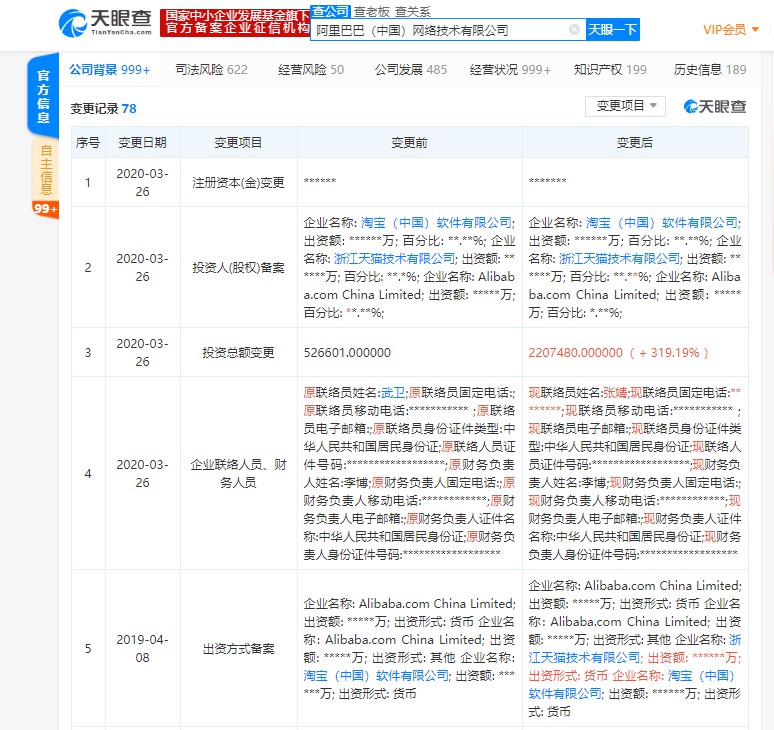Click the value 526601.000000
The height and width of the screenshot is (730, 774).
coord(347,352)
